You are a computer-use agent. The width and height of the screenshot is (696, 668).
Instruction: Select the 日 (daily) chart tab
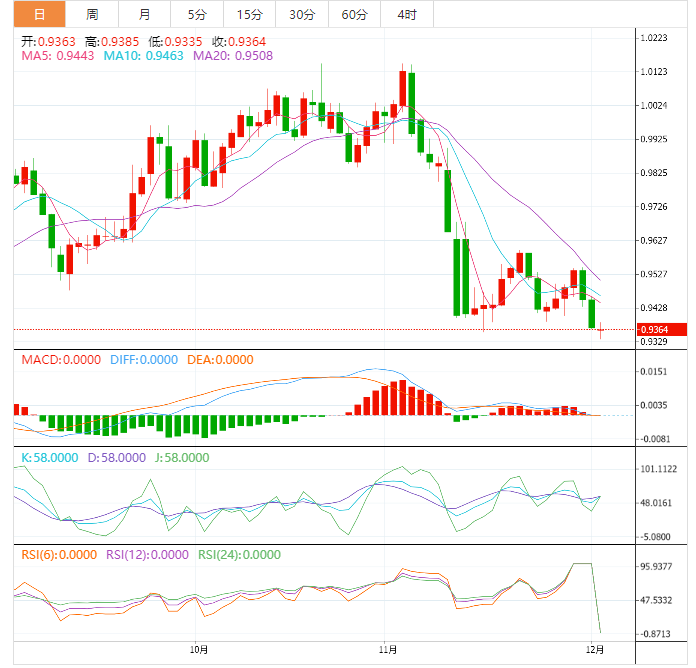click(40, 15)
